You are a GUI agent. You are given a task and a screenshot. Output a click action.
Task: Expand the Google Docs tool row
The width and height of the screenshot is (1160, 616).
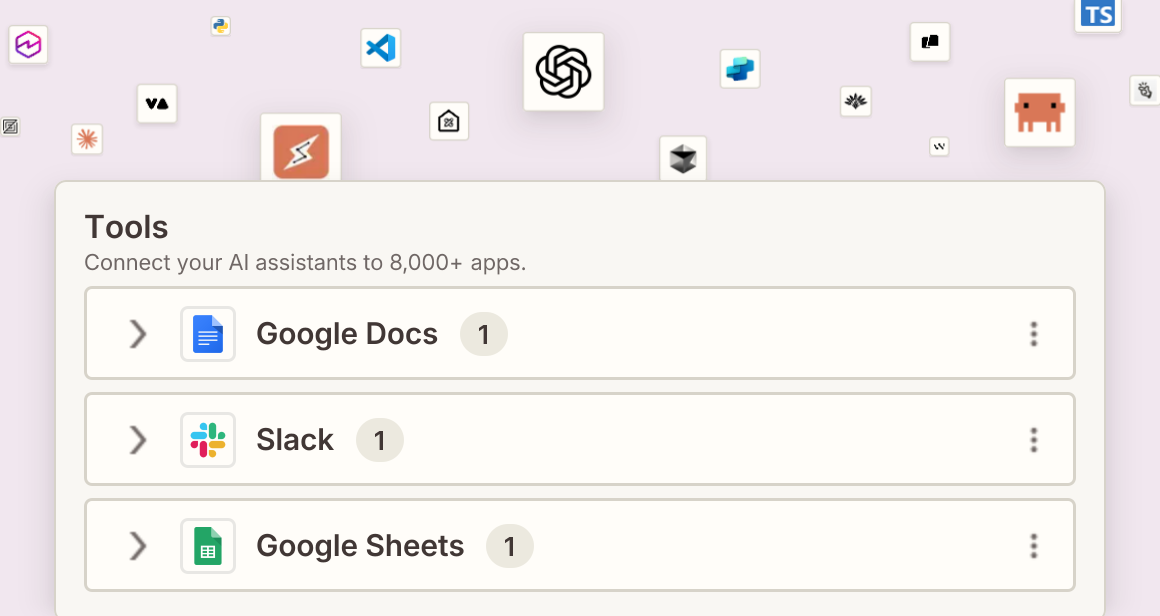(x=138, y=334)
